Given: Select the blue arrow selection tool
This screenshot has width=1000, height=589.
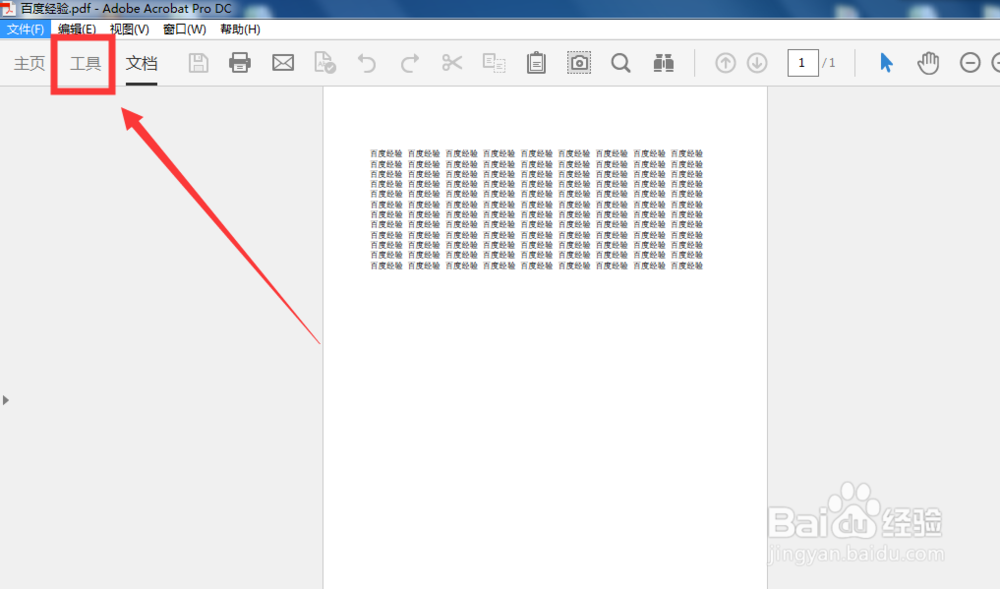Looking at the screenshot, I should tap(886, 62).
